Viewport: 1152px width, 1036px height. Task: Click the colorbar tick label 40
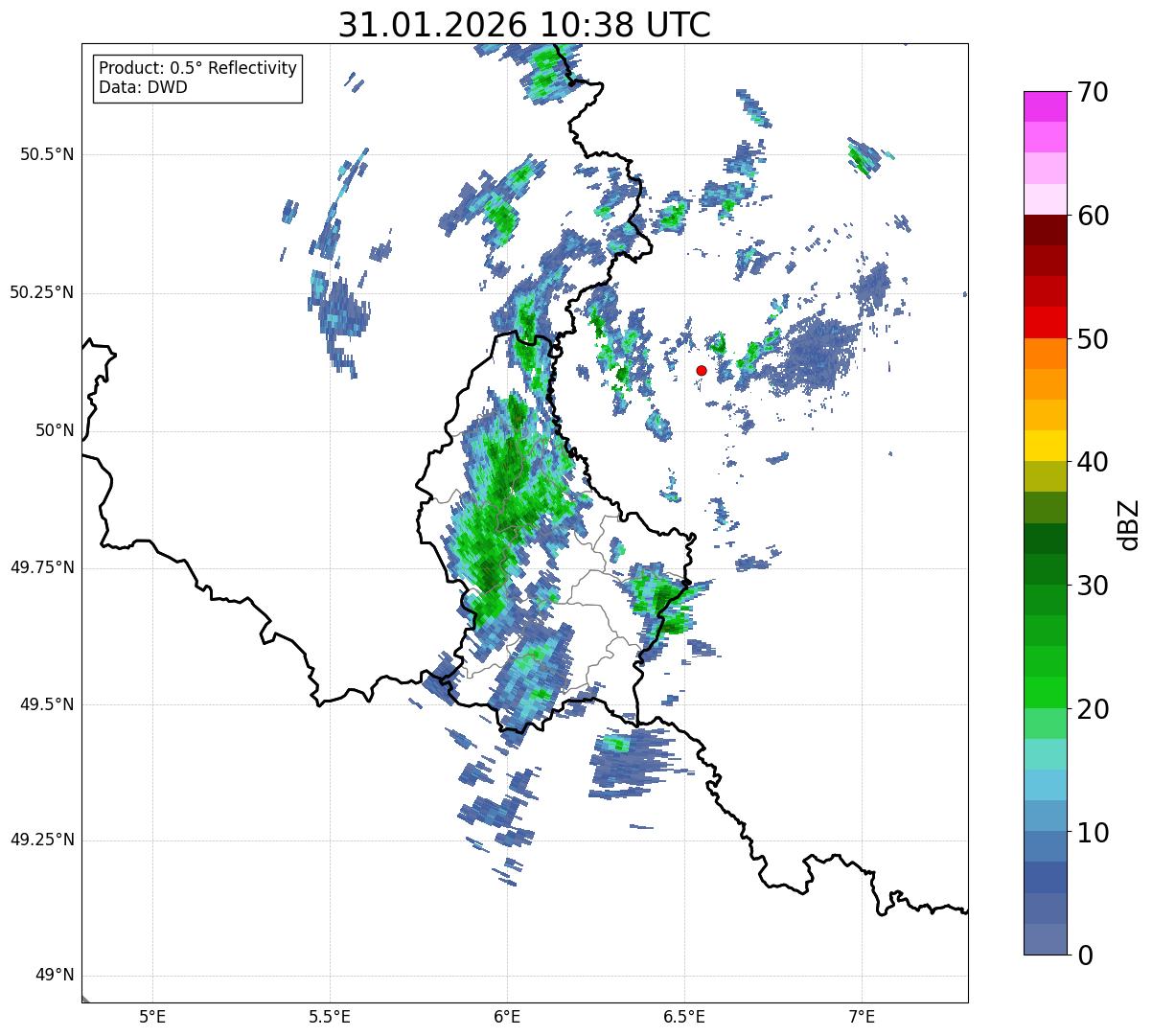coord(1093,462)
